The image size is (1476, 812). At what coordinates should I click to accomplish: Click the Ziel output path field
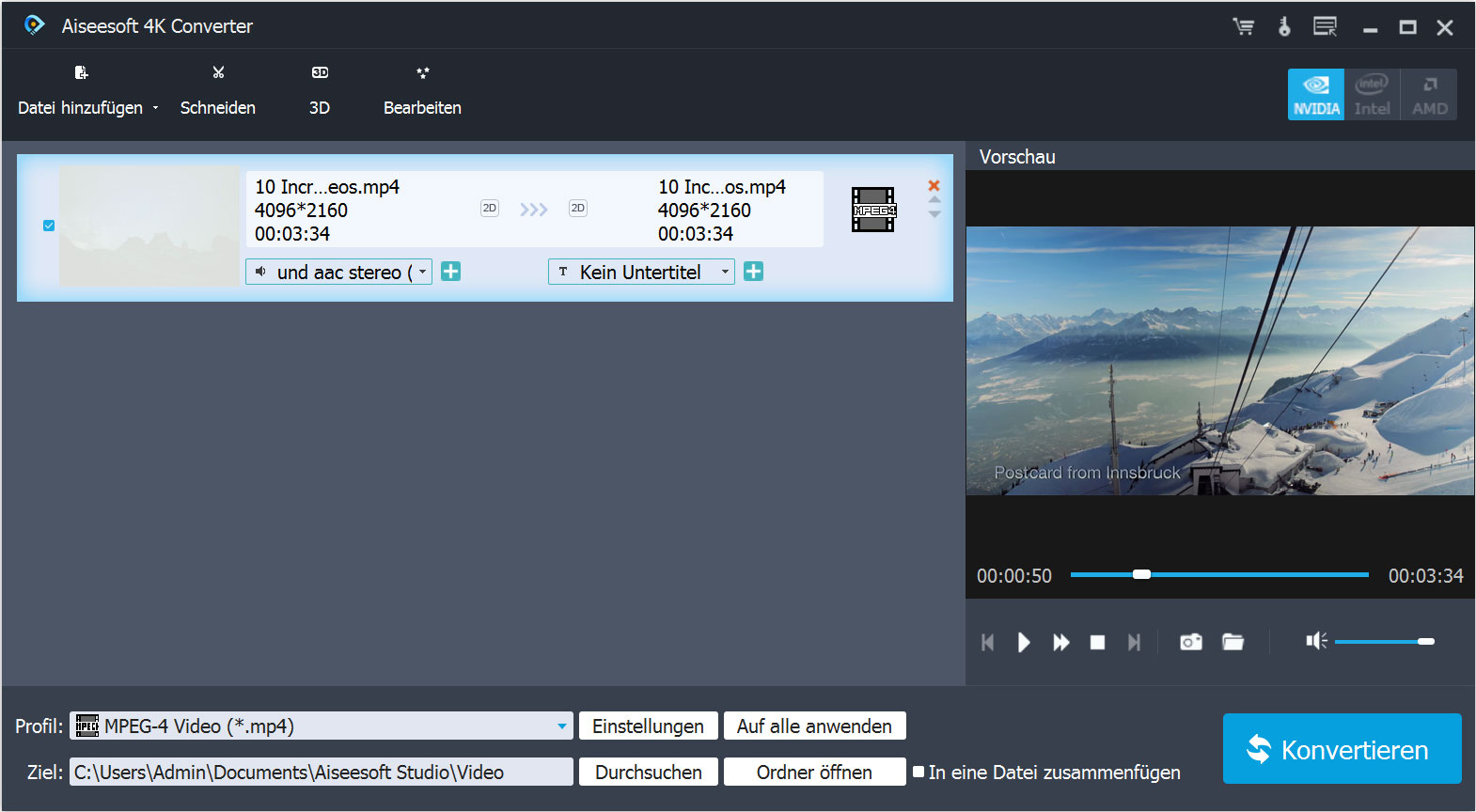(322, 772)
